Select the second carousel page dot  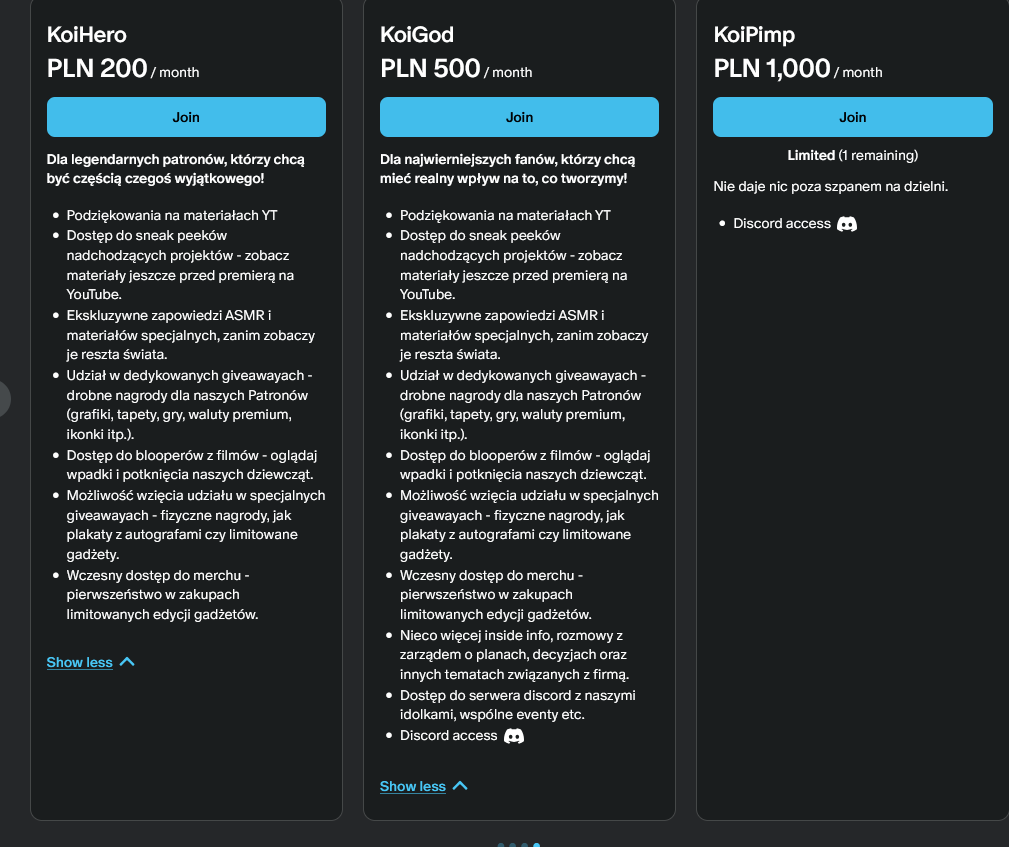coord(513,845)
